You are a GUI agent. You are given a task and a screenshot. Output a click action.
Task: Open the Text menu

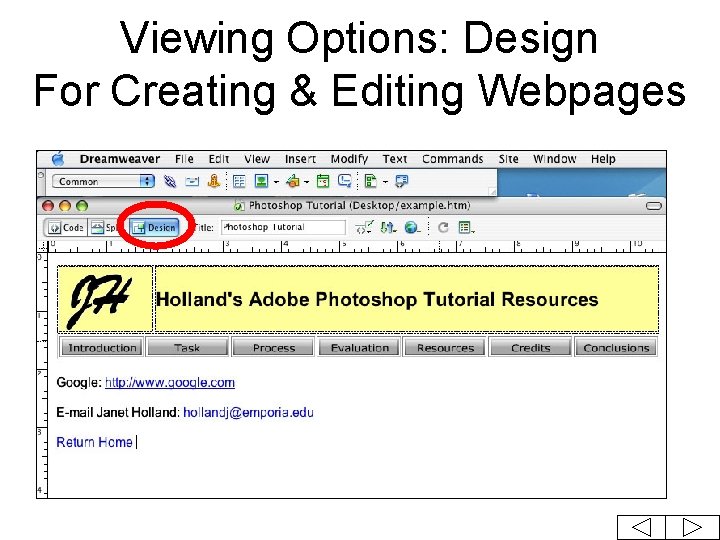point(395,159)
